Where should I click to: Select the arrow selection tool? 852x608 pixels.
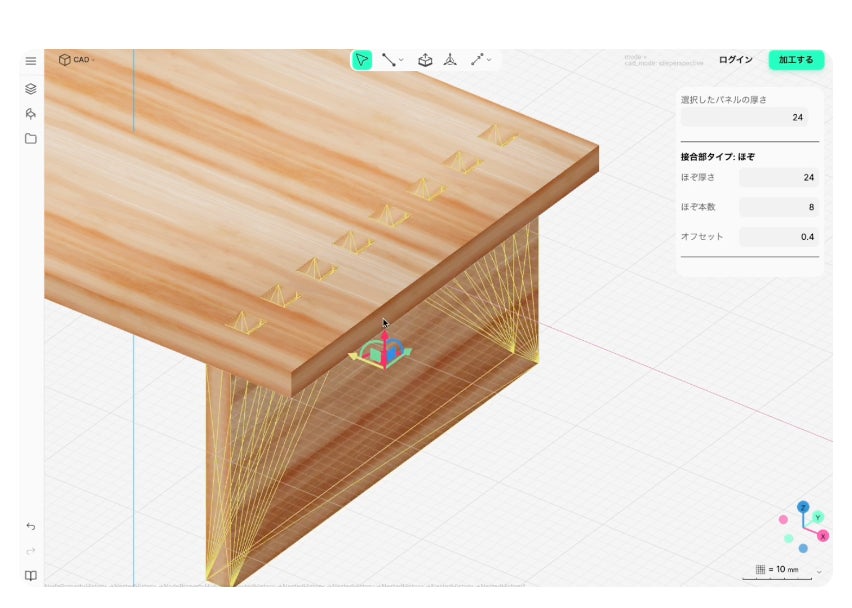pyautogui.click(x=362, y=60)
